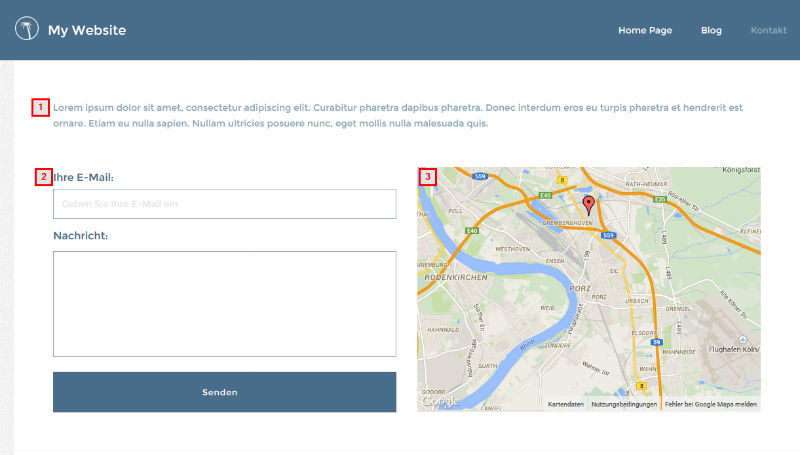Click the Gremberghoven label on map
Screen dimensions: 800x455
coord(567,223)
